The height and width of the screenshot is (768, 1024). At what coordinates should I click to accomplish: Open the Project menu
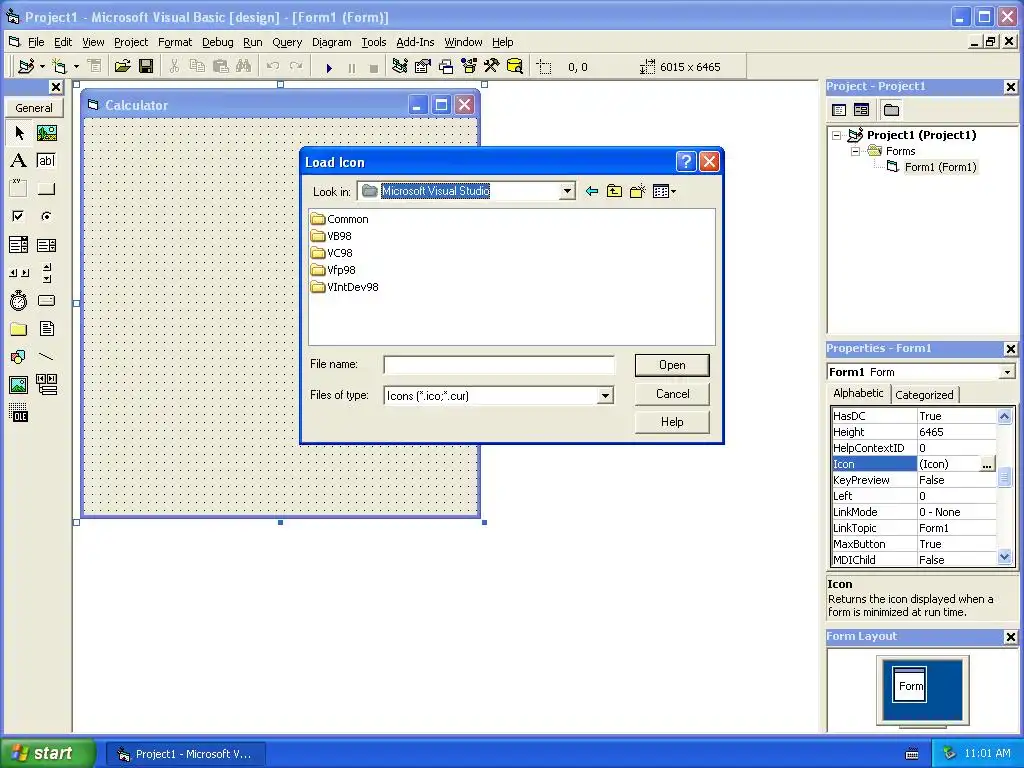click(131, 42)
